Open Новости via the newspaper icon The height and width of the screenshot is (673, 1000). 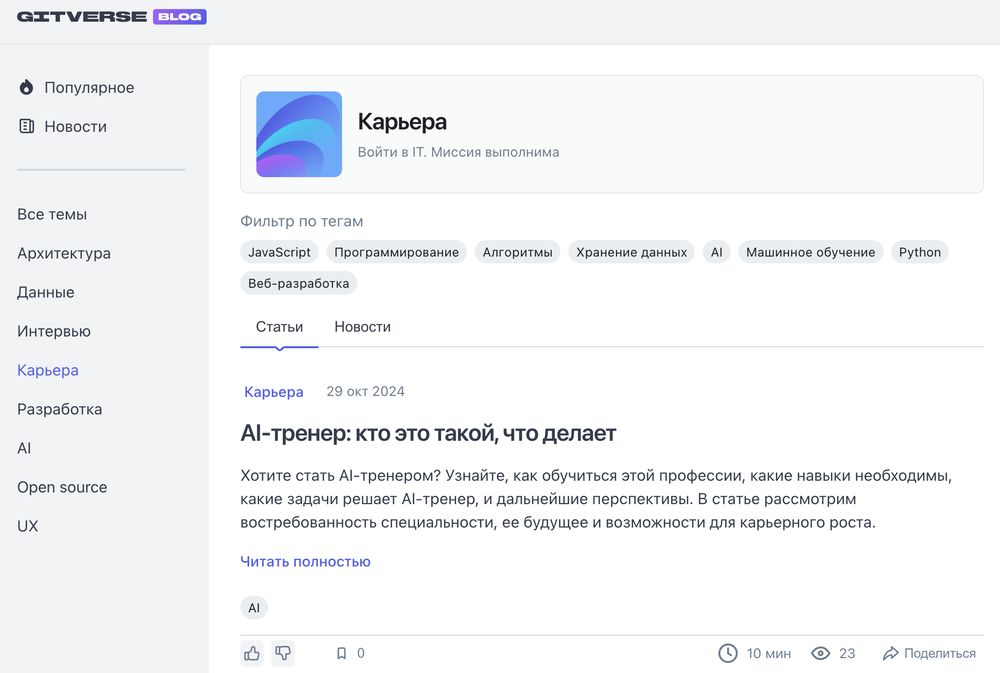pos(27,126)
